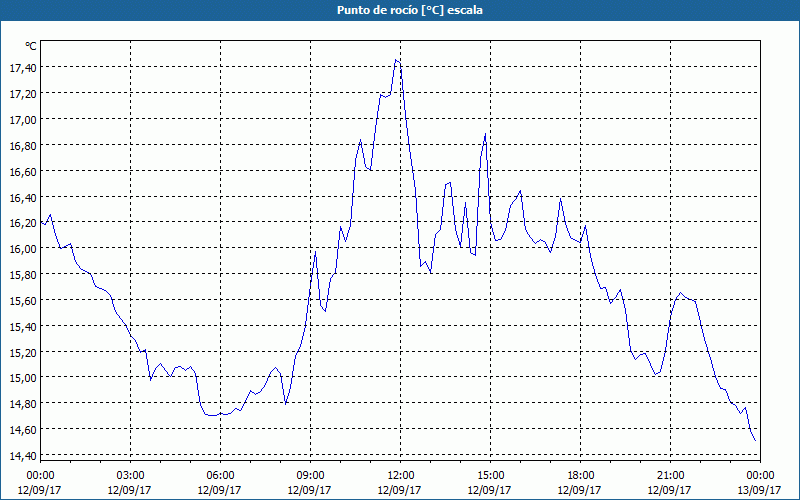Select the 15,00 axis value
Screen dimensions: 800x500
point(23,378)
